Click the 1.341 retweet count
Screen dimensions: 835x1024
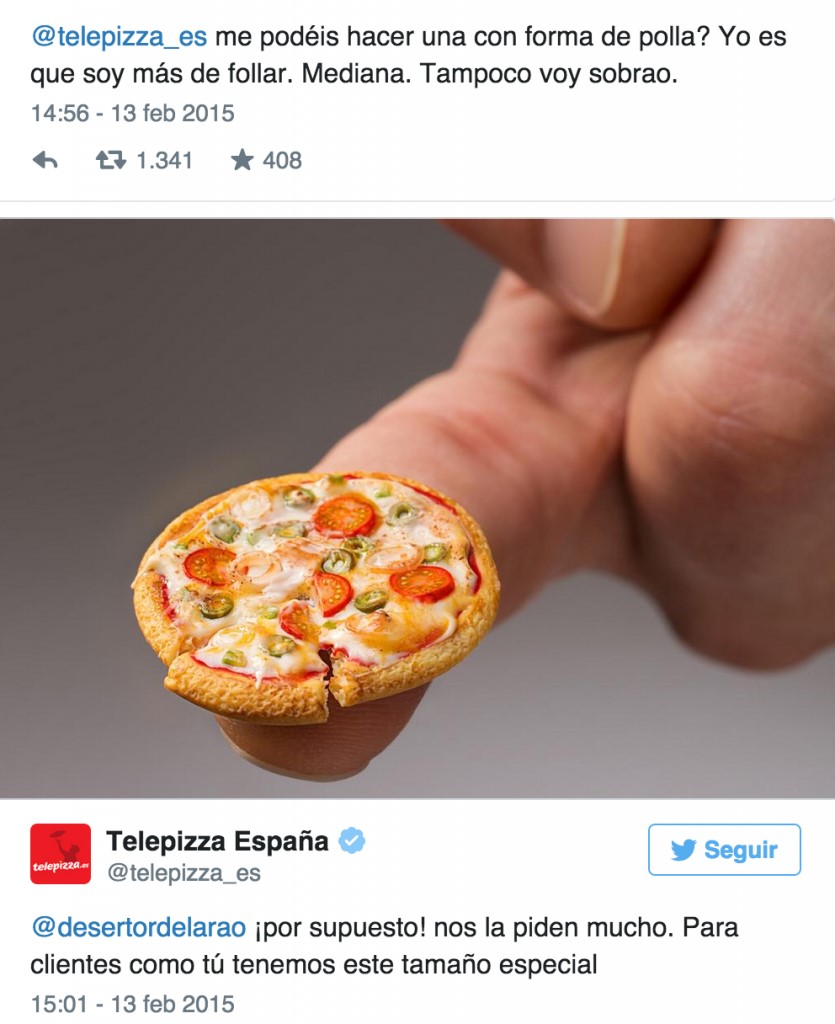coord(165,160)
